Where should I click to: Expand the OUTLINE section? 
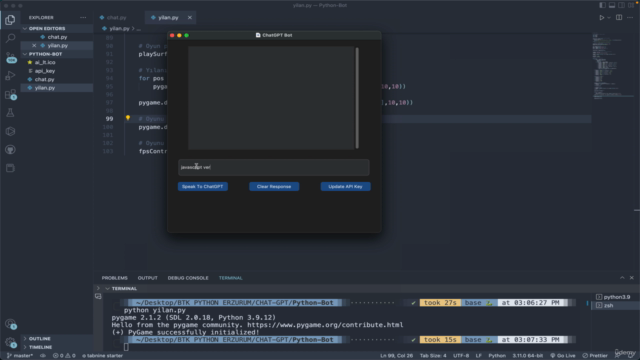click(x=40, y=339)
